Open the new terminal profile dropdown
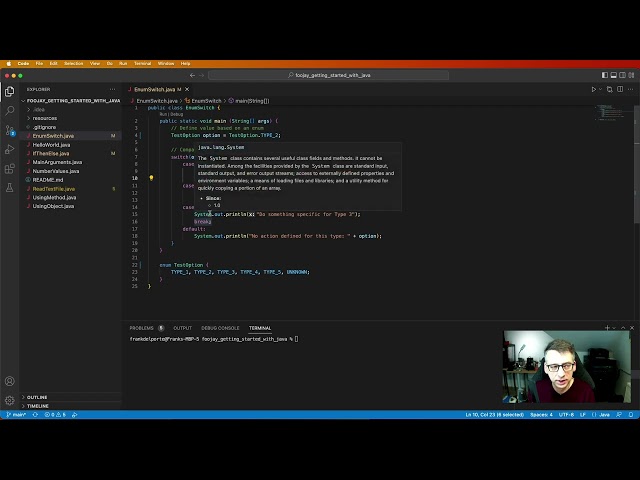 click(614, 328)
